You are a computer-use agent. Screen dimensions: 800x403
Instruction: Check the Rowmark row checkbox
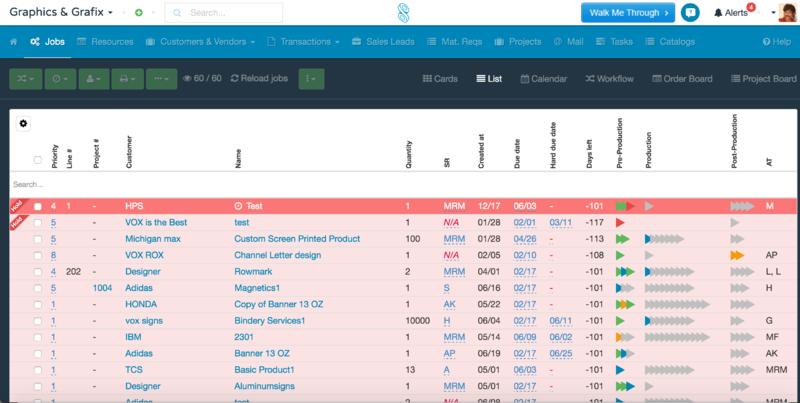pyautogui.click(x=38, y=272)
